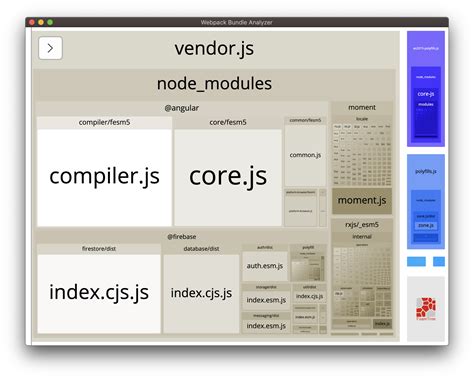474x379 pixels.
Task: Click the rxjs/_esm5 package header
Action: 362,225
